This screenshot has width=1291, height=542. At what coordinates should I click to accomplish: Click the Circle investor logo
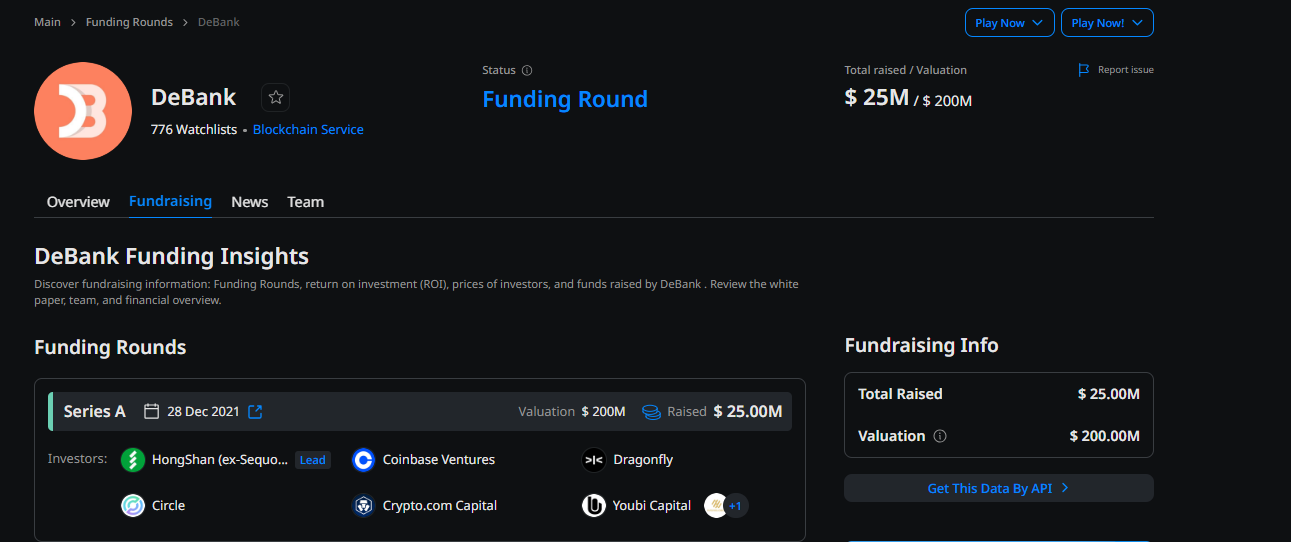tap(133, 506)
